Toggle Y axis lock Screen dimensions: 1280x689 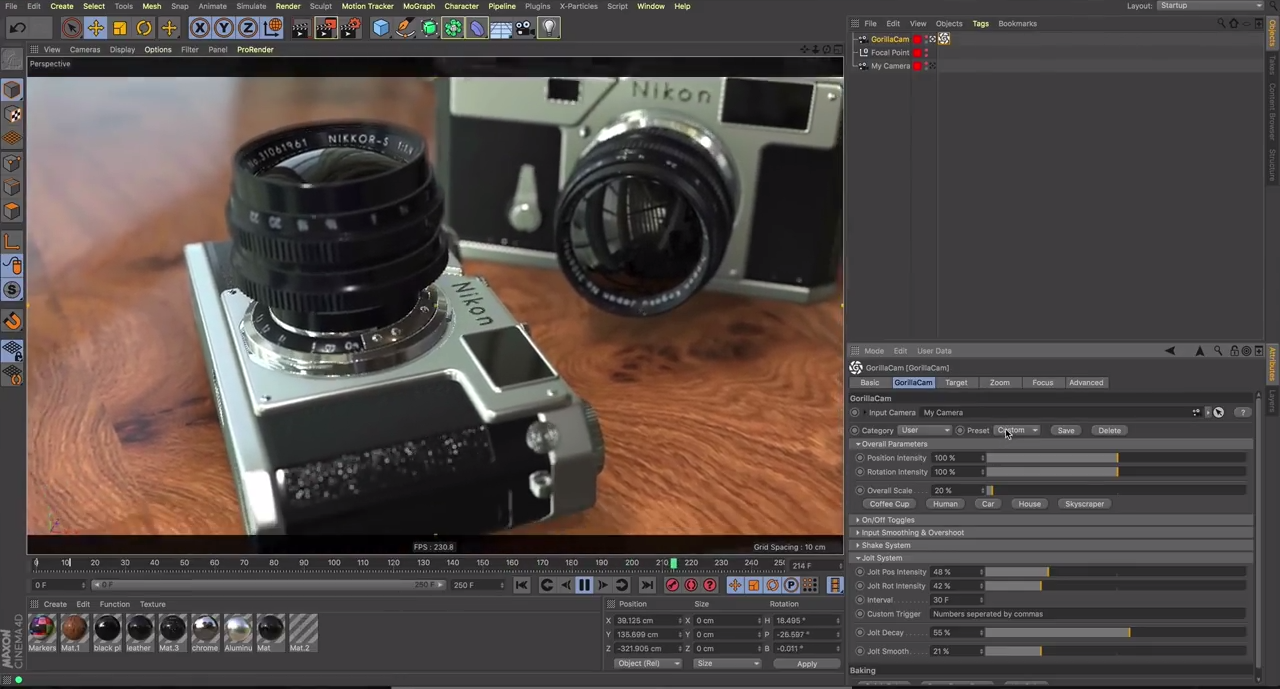224,28
